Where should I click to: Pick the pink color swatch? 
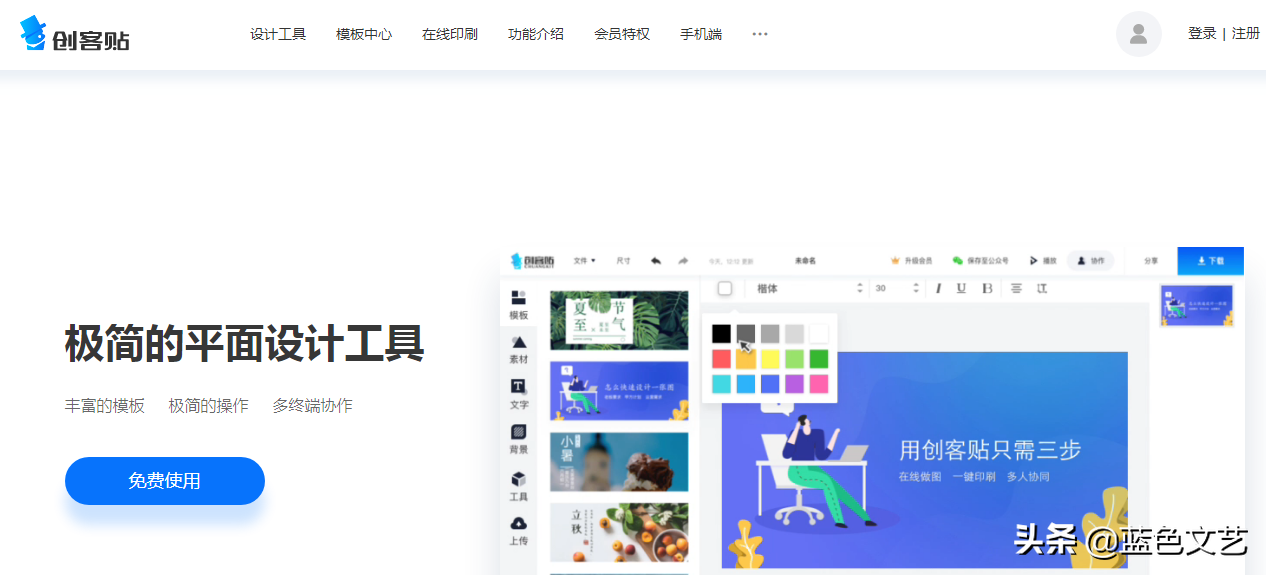[819, 383]
